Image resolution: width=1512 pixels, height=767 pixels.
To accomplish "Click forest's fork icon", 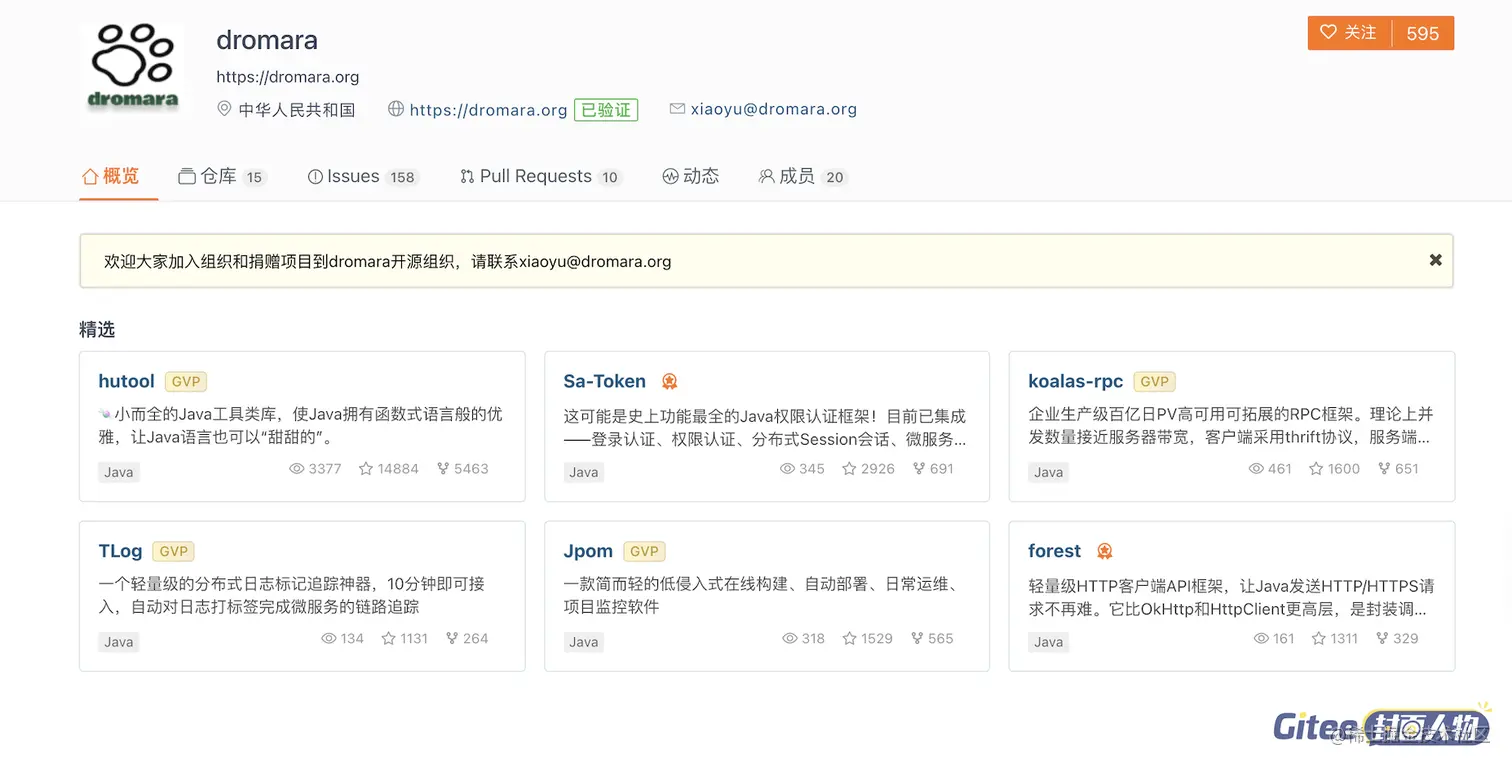I will tap(1382, 638).
